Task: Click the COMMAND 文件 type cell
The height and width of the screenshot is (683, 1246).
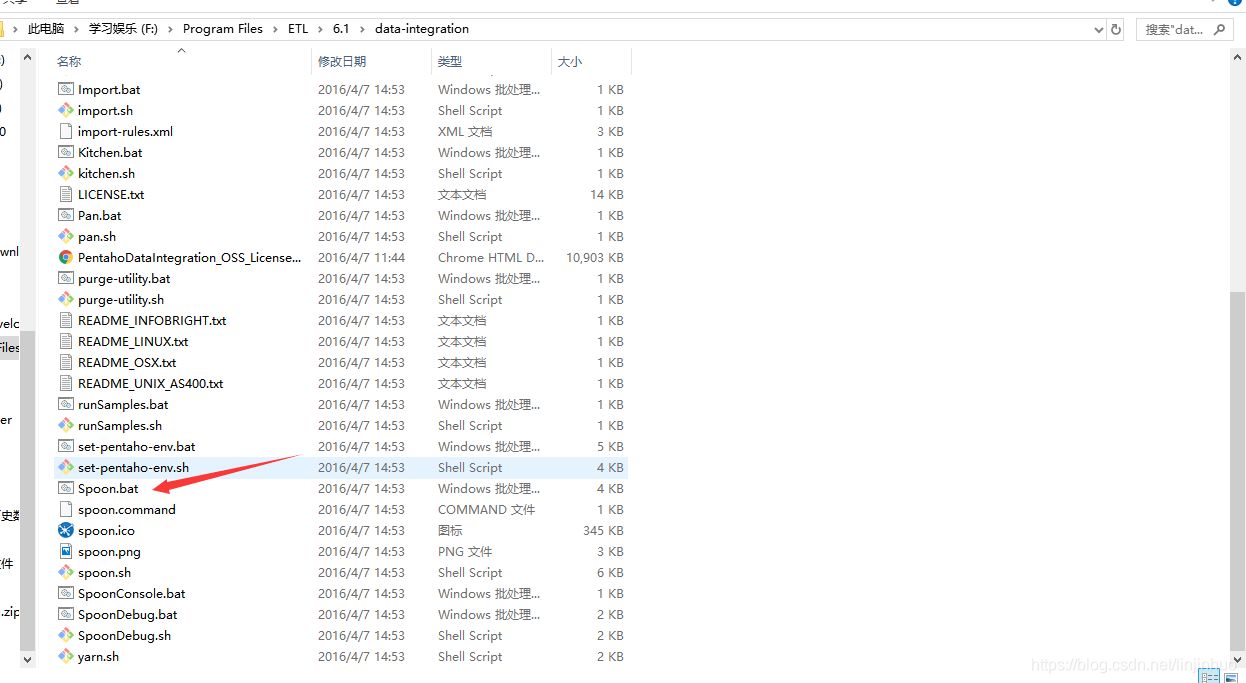Action: [487, 509]
